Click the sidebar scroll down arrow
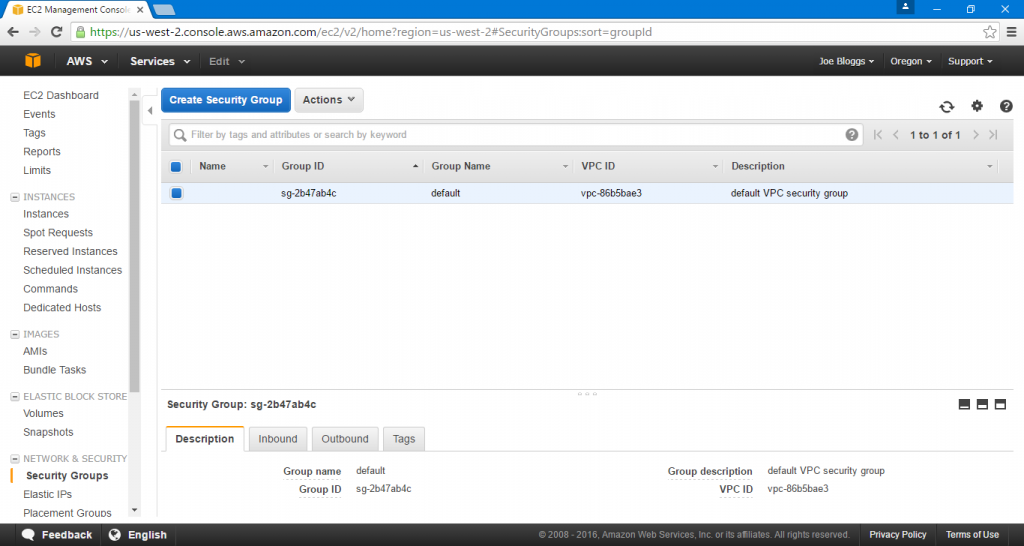Viewport: 1024px width, 546px height. click(x=135, y=510)
